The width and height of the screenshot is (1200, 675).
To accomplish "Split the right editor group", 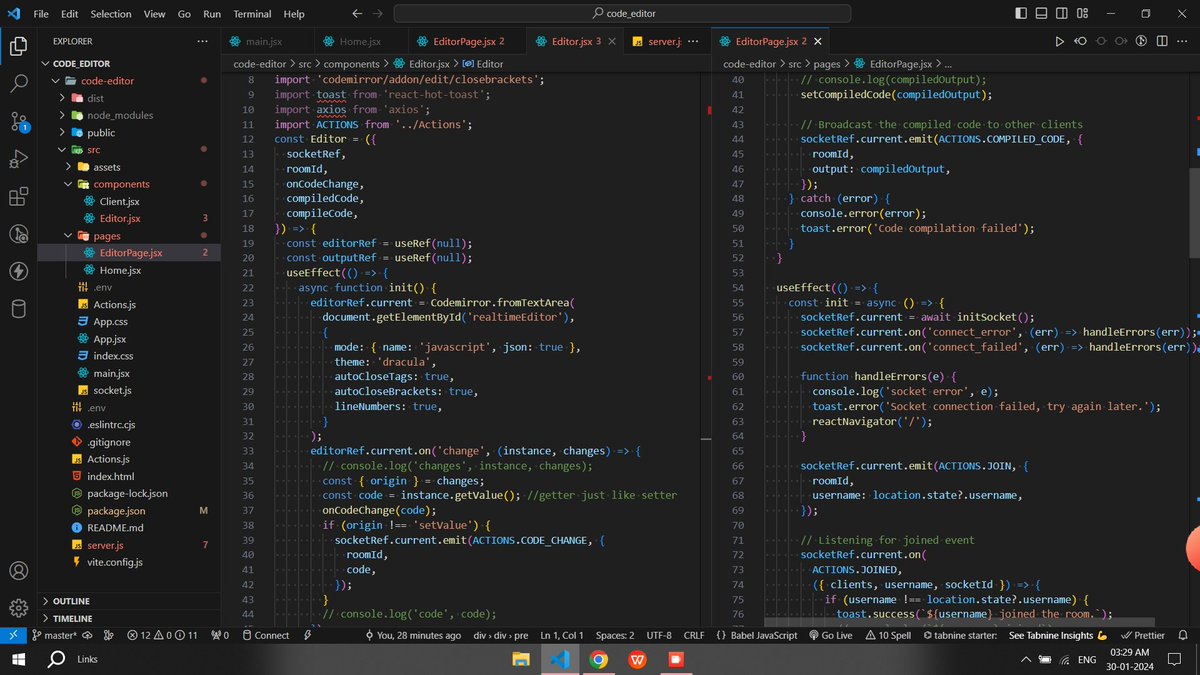I will coord(1161,41).
